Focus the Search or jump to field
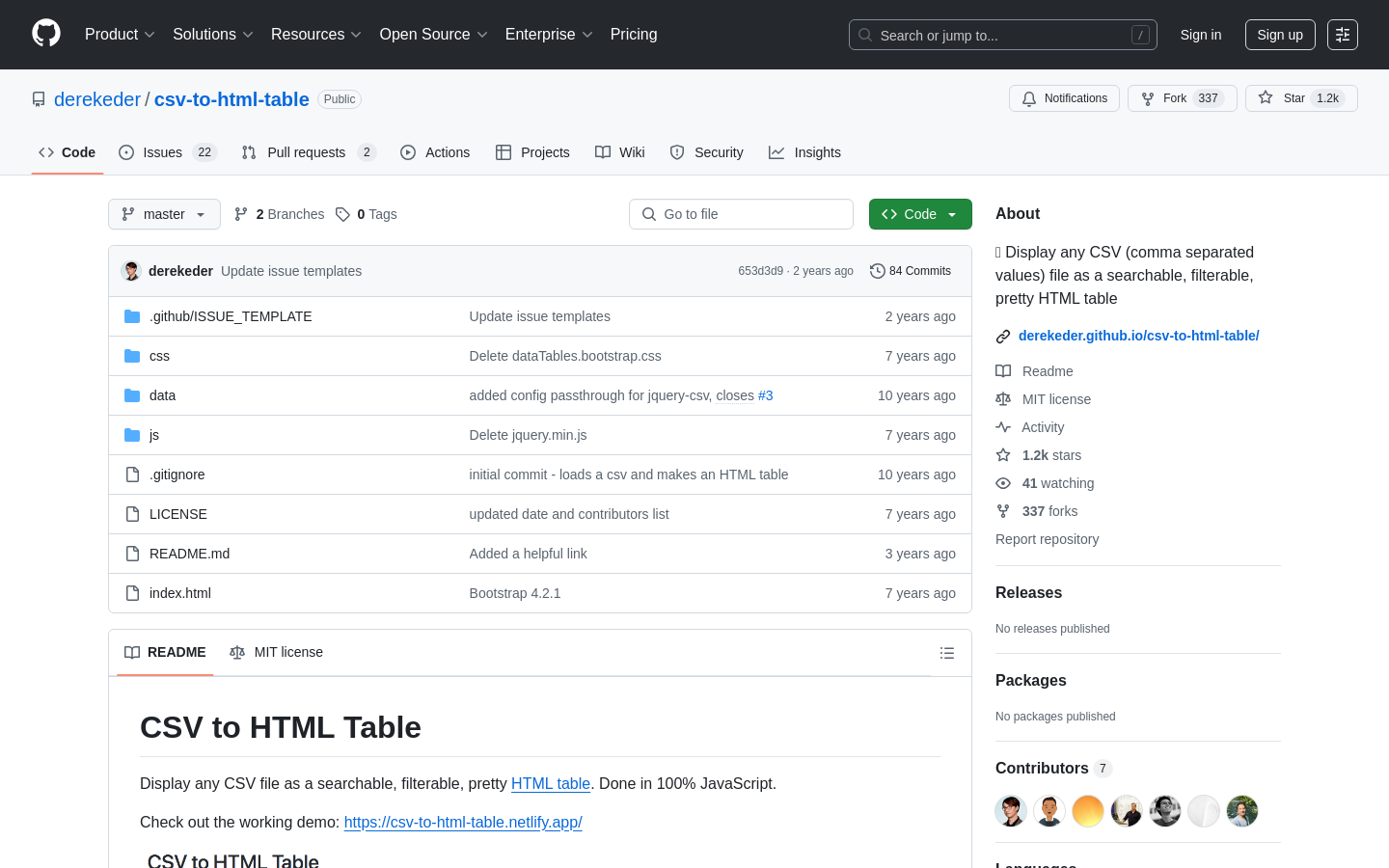Screen dimensions: 1389x868 (1003, 35)
